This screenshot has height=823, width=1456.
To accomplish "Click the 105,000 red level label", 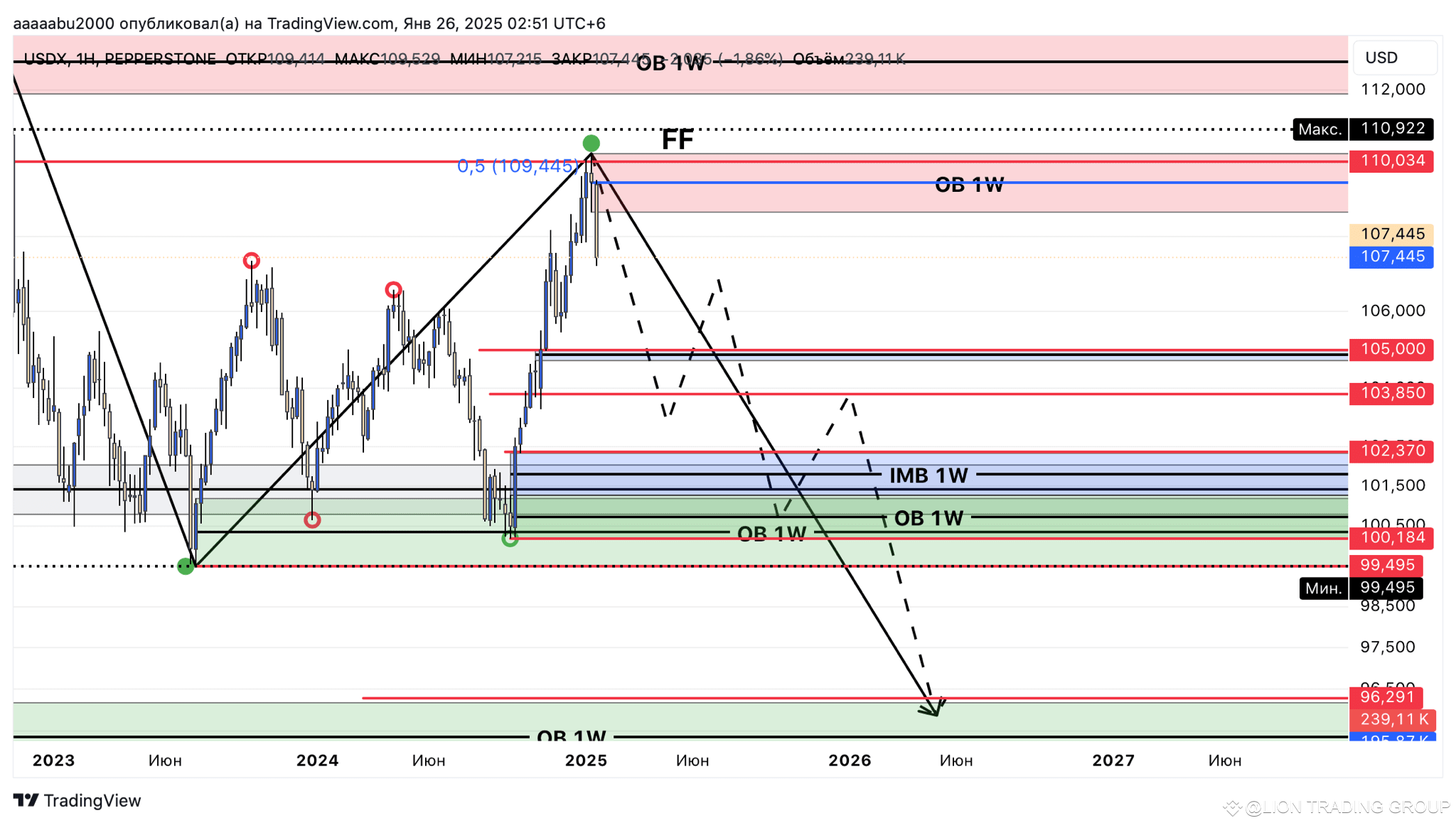I will click(1391, 349).
